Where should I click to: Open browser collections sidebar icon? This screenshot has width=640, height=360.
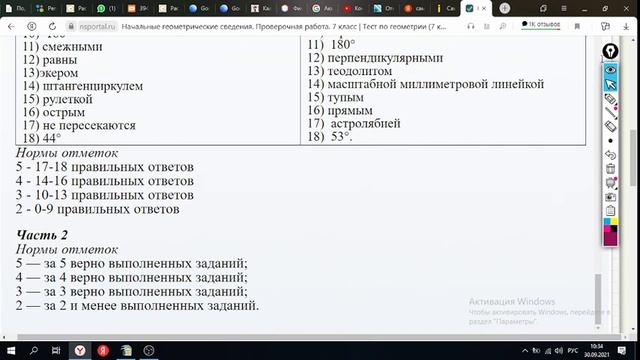pyautogui.click(x=605, y=27)
